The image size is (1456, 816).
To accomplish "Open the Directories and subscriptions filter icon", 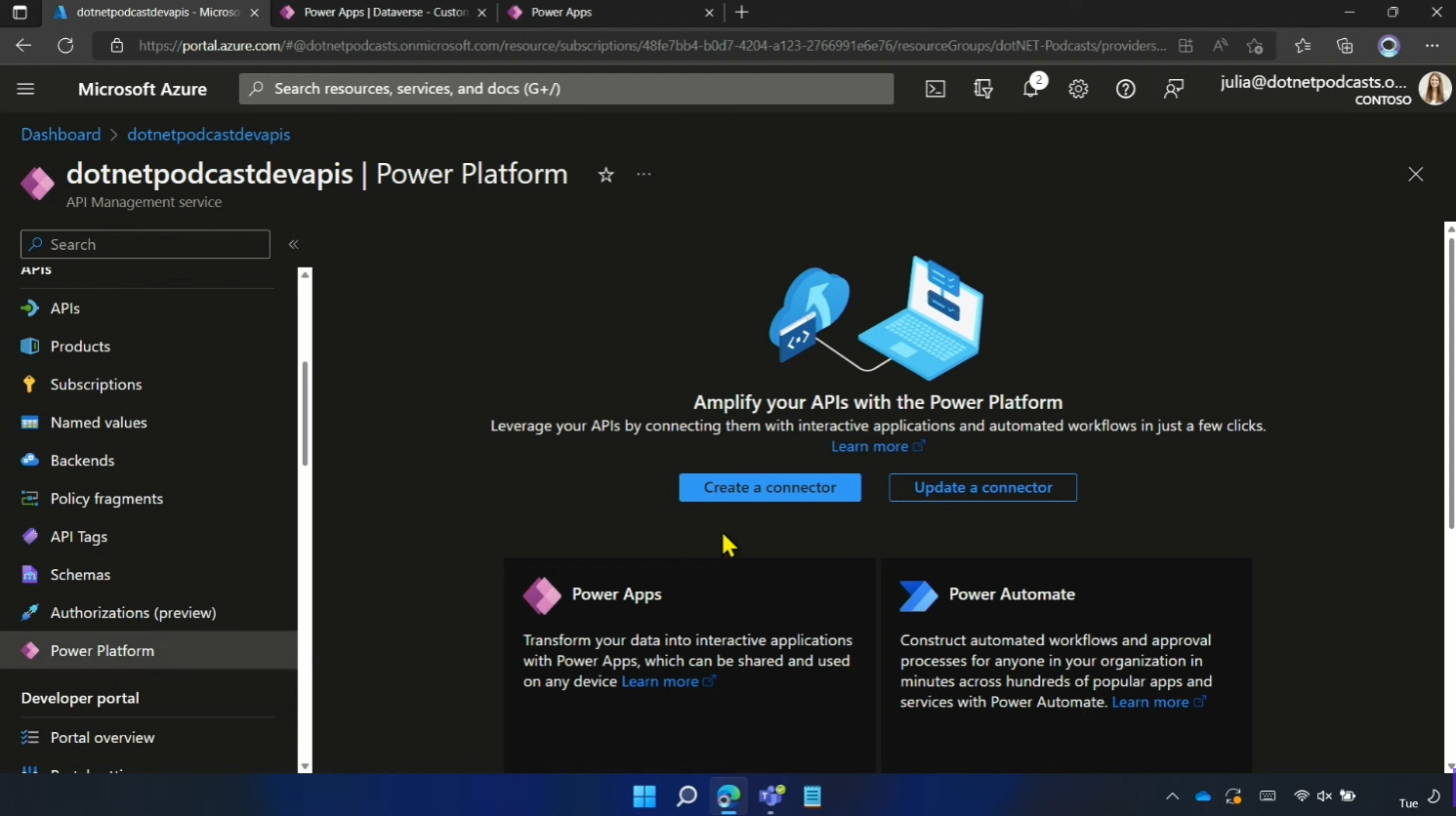I will click(x=982, y=89).
